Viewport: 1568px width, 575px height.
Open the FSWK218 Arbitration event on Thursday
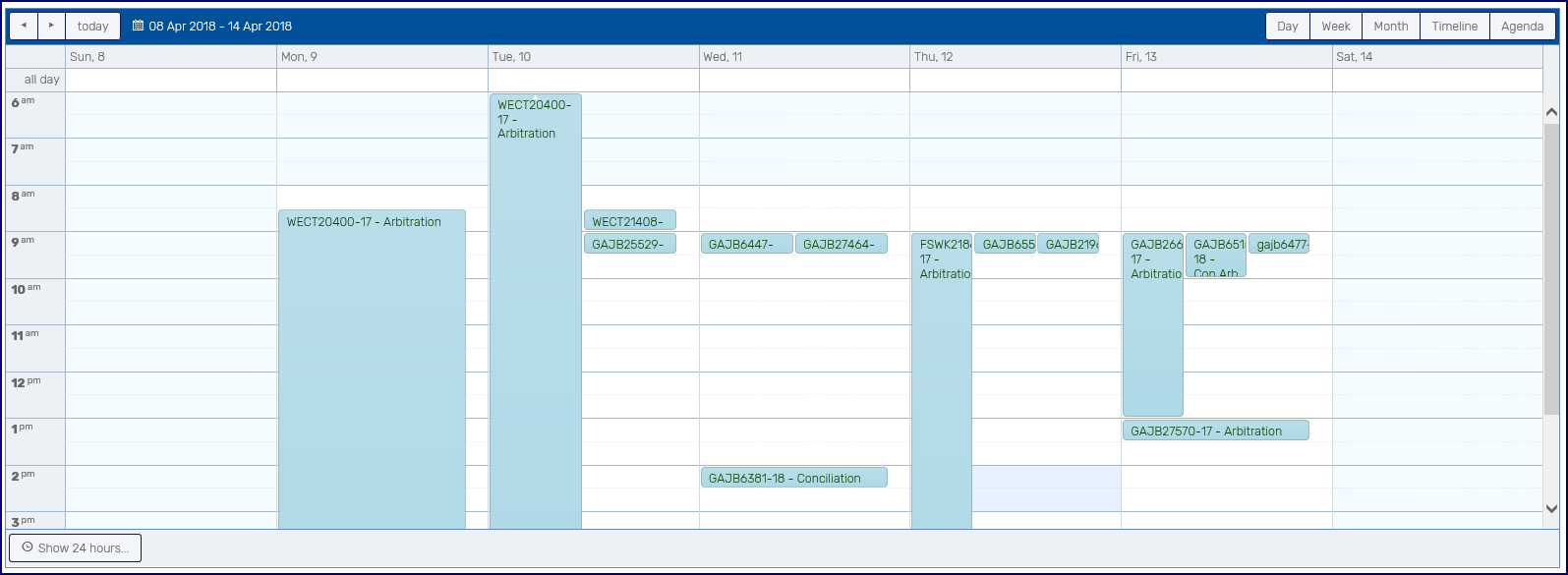942,381
